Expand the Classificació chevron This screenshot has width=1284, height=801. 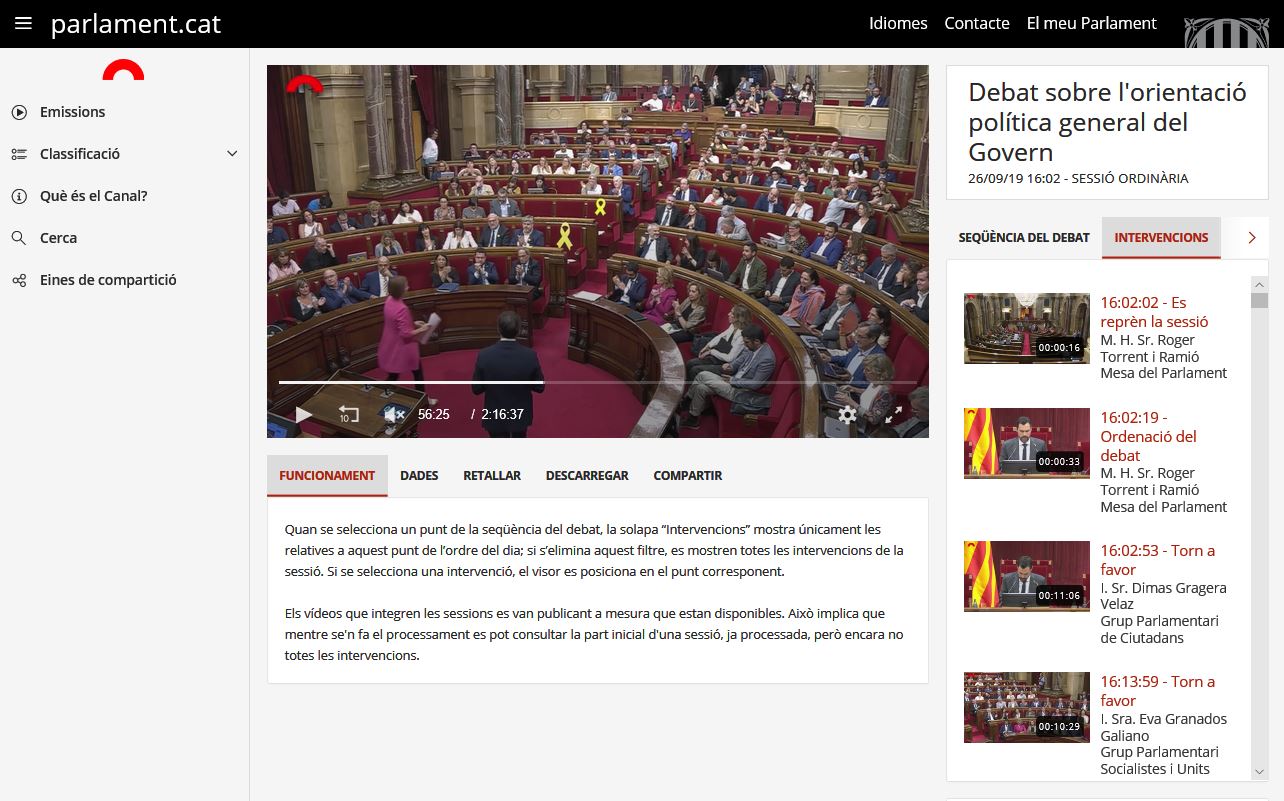[232, 154]
